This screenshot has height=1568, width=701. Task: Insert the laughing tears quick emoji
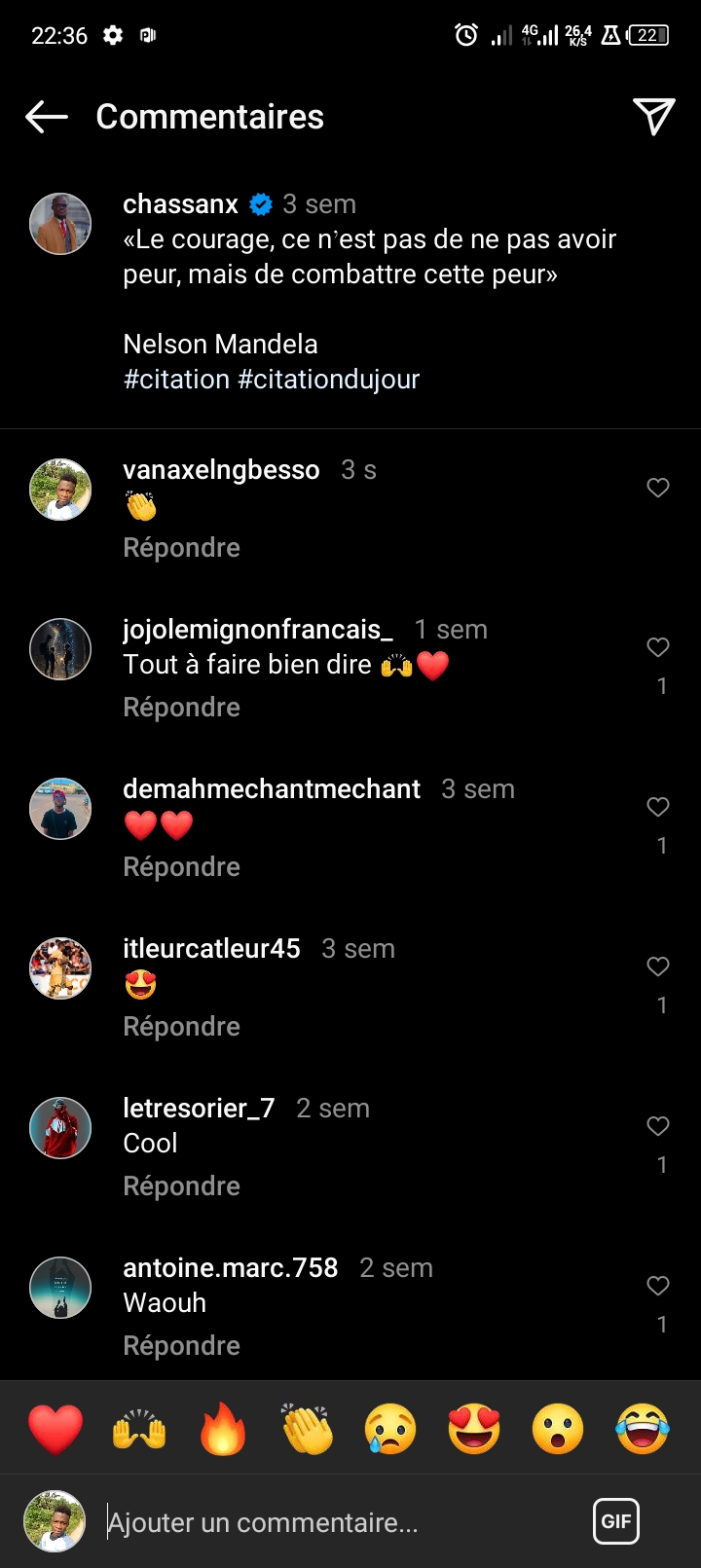click(x=643, y=1428)
